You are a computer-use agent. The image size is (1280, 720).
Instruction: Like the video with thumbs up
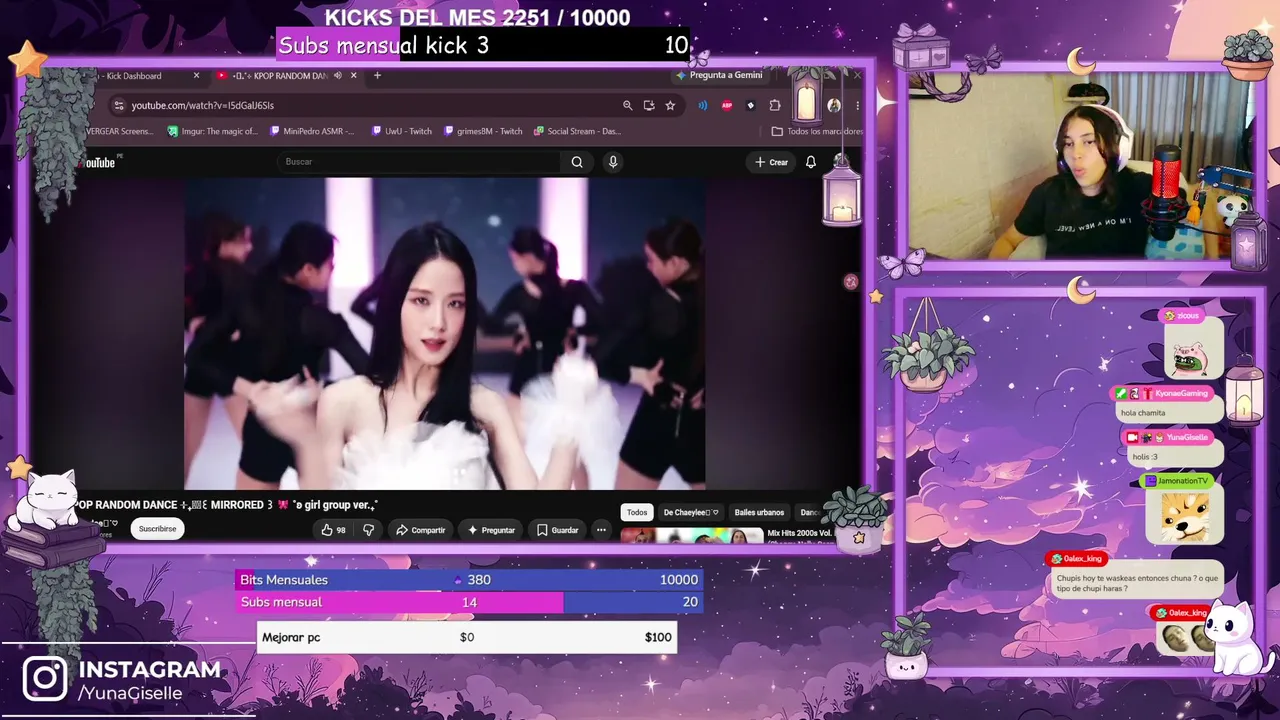pyautogui.click(x=333, y=530)
